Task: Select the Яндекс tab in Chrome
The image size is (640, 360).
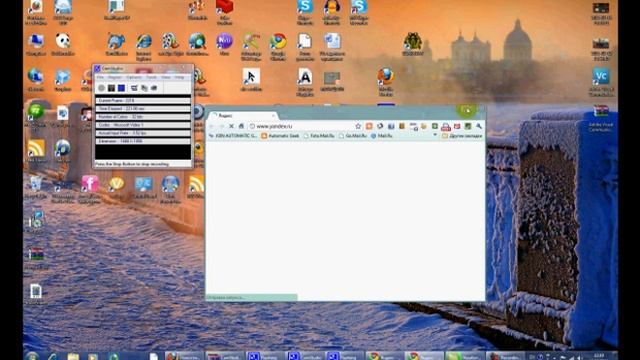Action: pyautogui.click(x=242, y=116)
